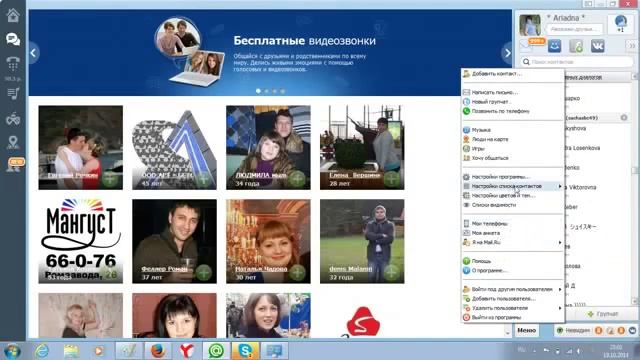Open Наталья profile name link

[x=261, y=269]
